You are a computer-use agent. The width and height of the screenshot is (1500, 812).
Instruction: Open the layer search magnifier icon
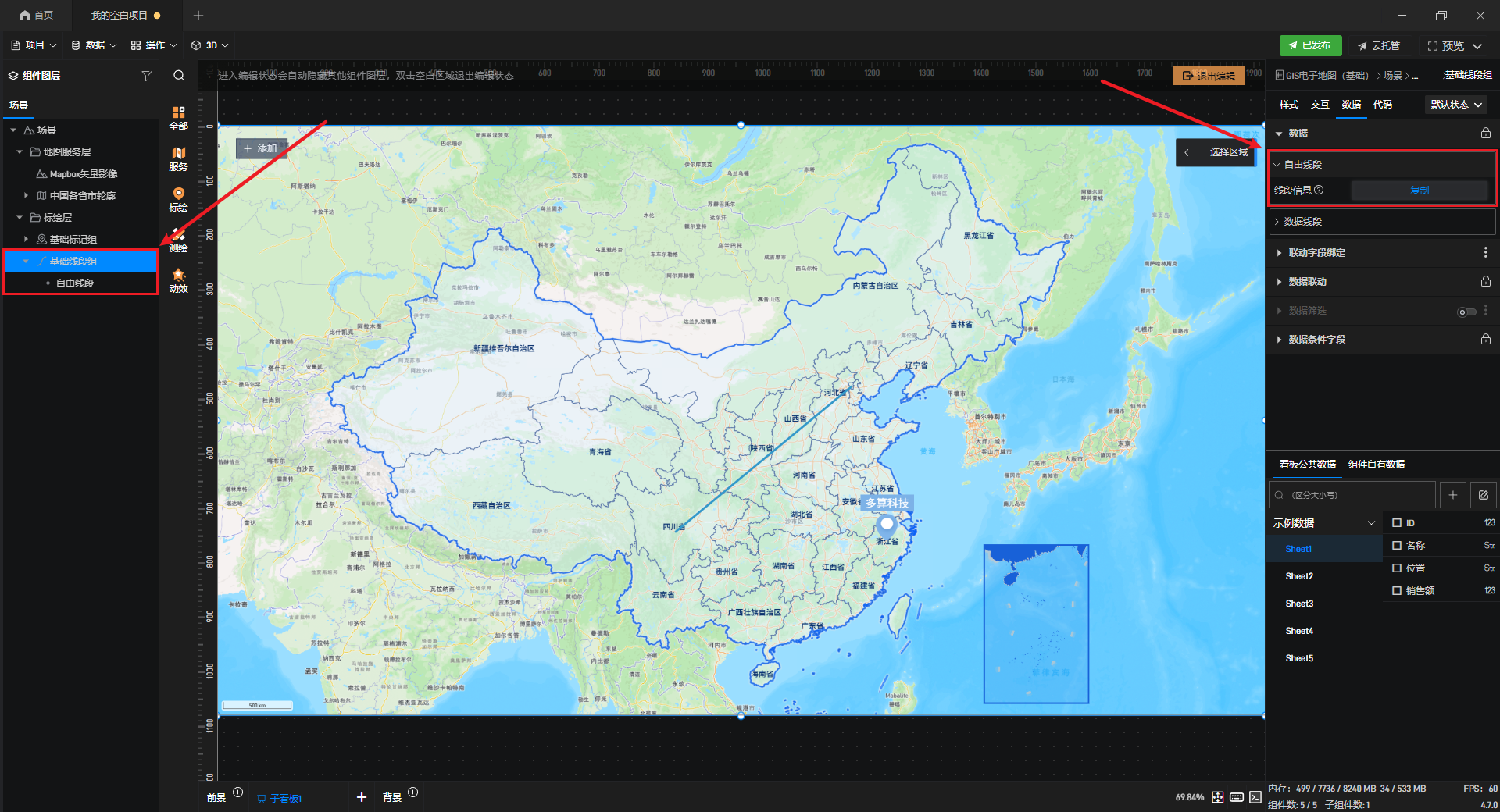tap(179, 76)
